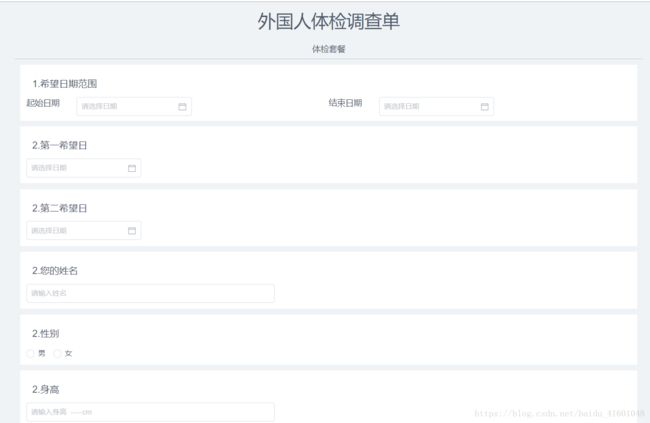Select the 男 radio button
The image size is (650, 423).
tap(30, 353)
